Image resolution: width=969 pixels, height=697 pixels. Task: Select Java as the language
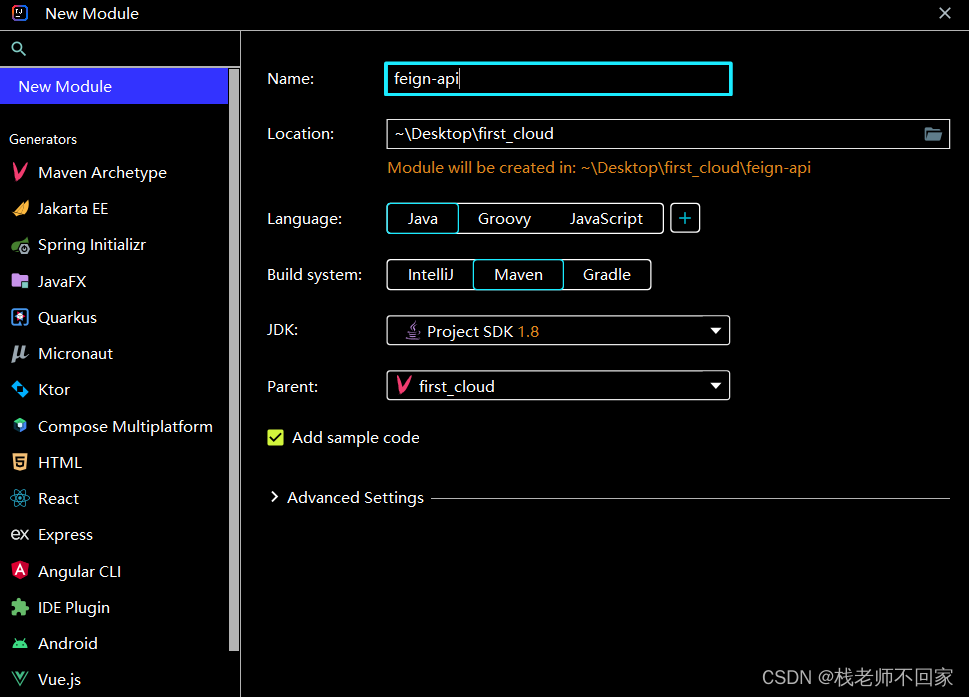423,218
